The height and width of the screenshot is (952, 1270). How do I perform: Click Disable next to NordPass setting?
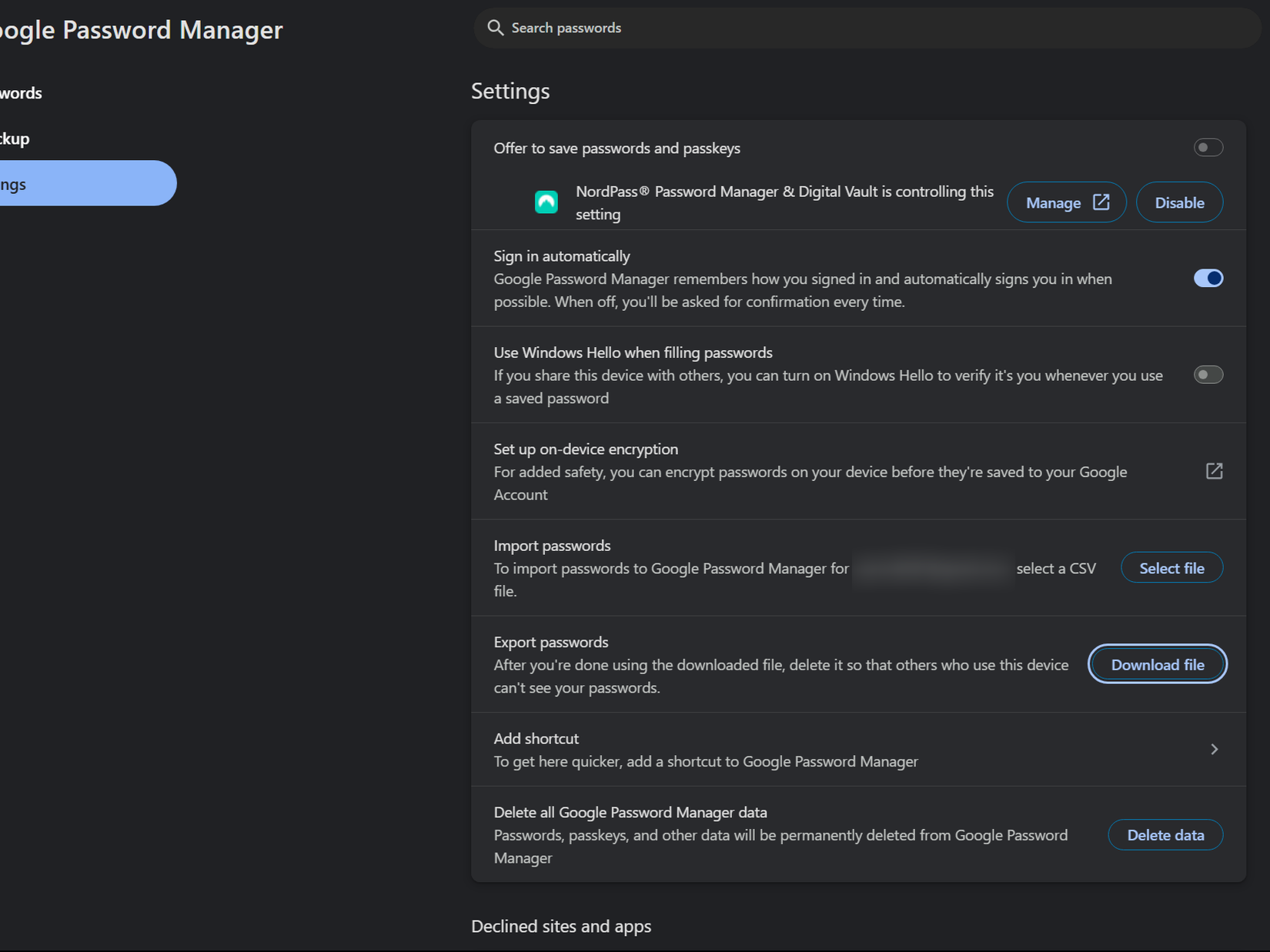(x=1179, y=202)
